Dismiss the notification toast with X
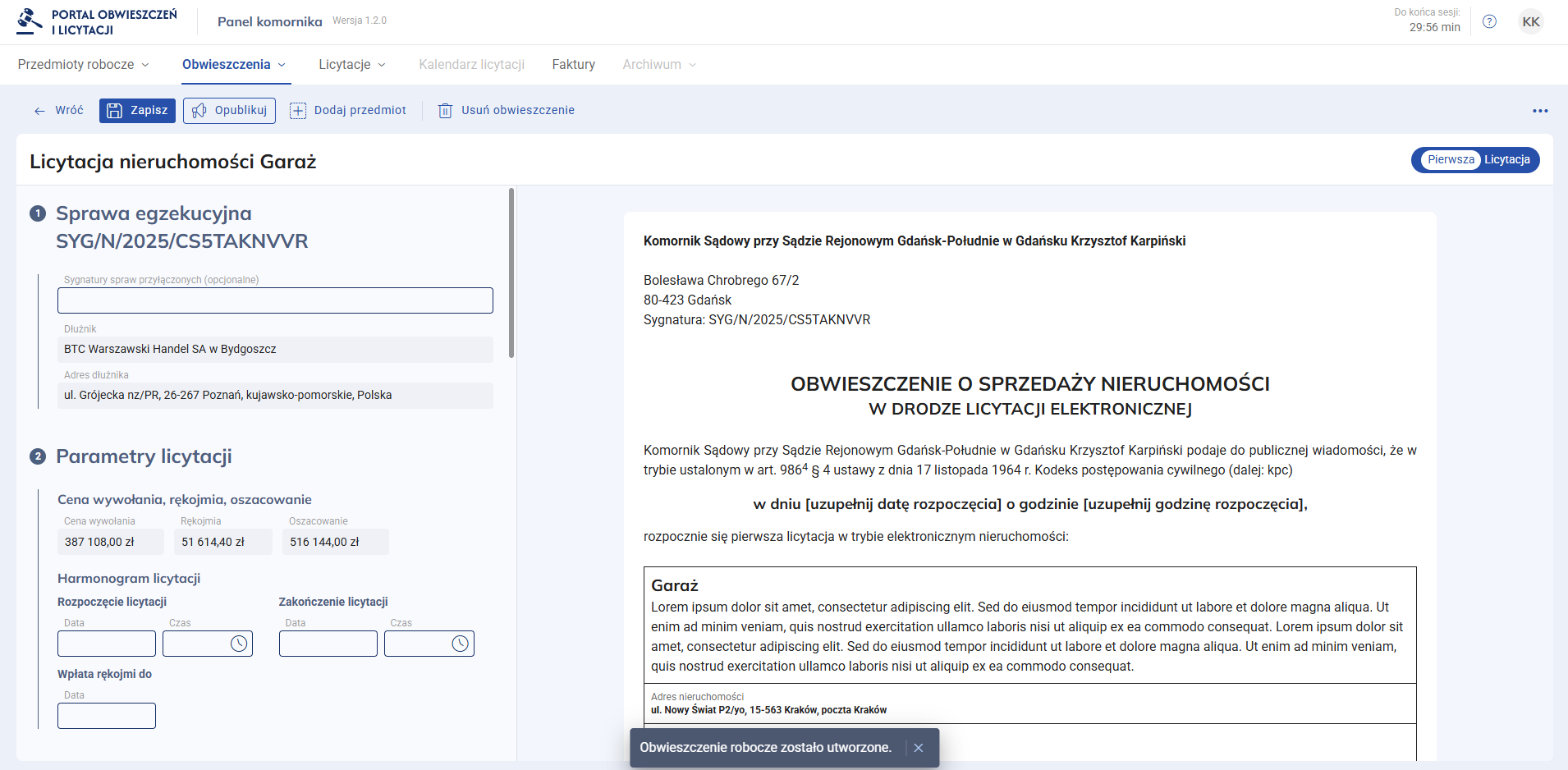Image resolution: width=1568 pixels, height=770 pixels. coord(919,748)
